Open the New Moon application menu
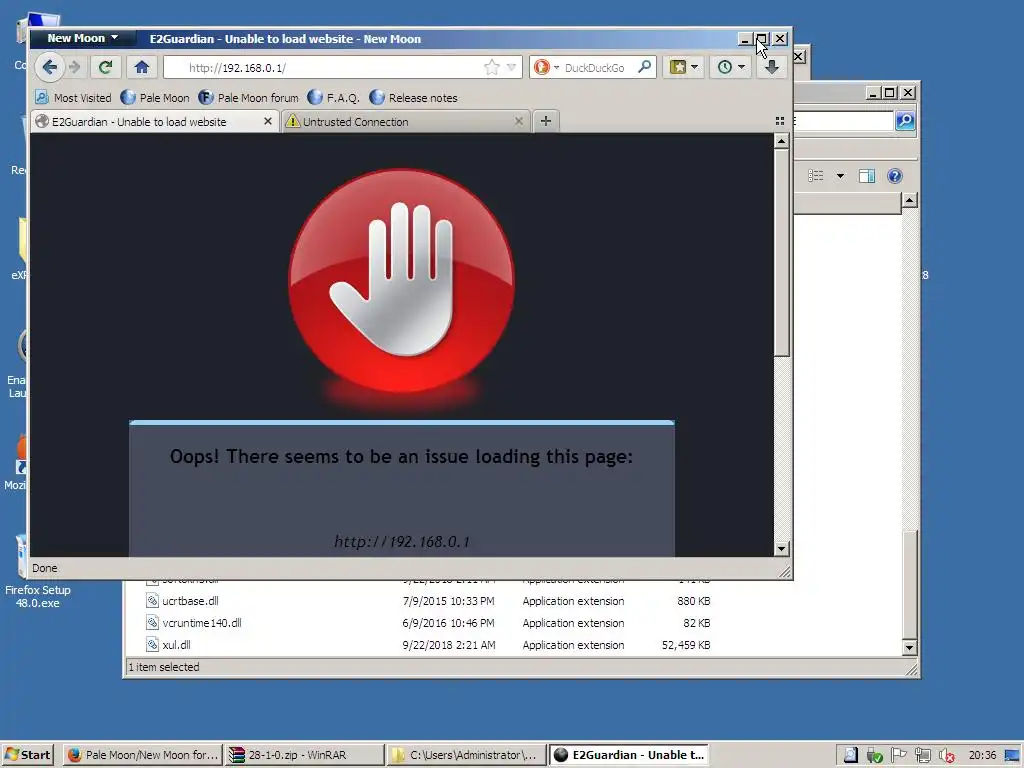Screen dimensions: 1024x768 tap(83, 39)
